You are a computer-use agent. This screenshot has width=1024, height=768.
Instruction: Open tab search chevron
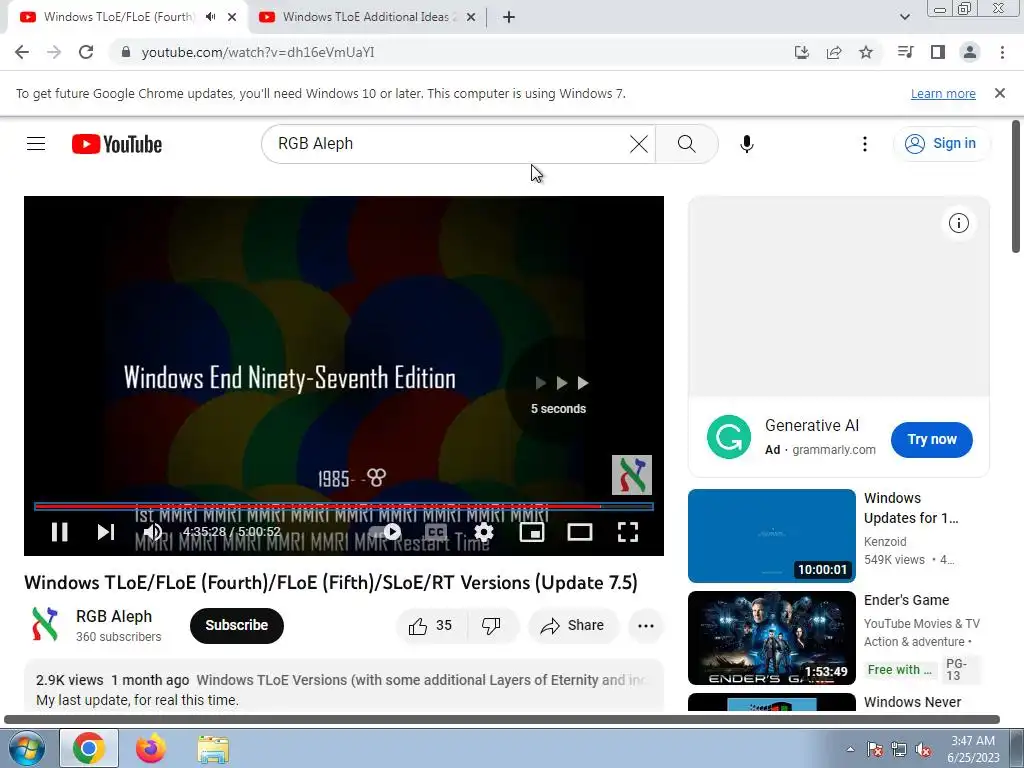pos(904,17)
